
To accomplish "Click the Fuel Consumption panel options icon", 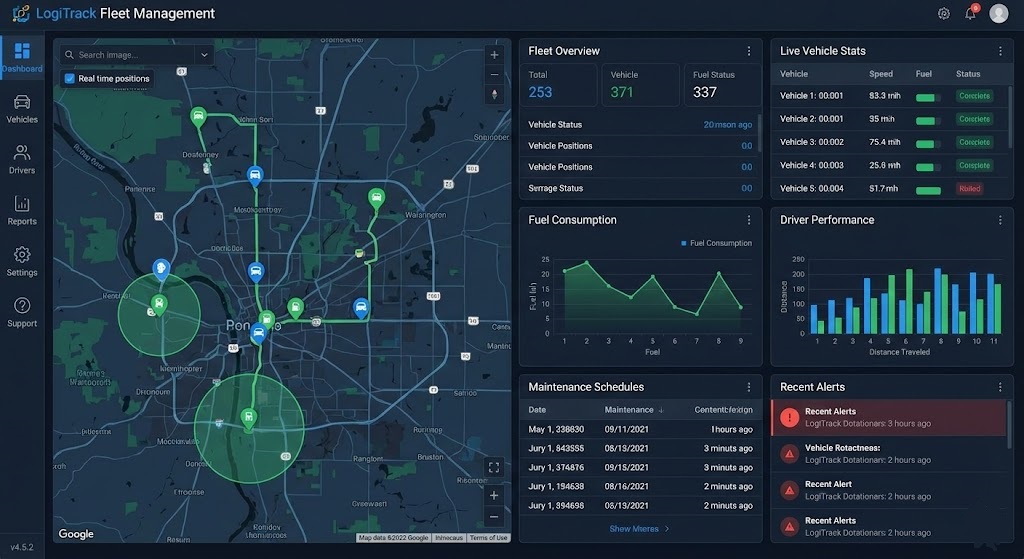I will tap(748, 220).
